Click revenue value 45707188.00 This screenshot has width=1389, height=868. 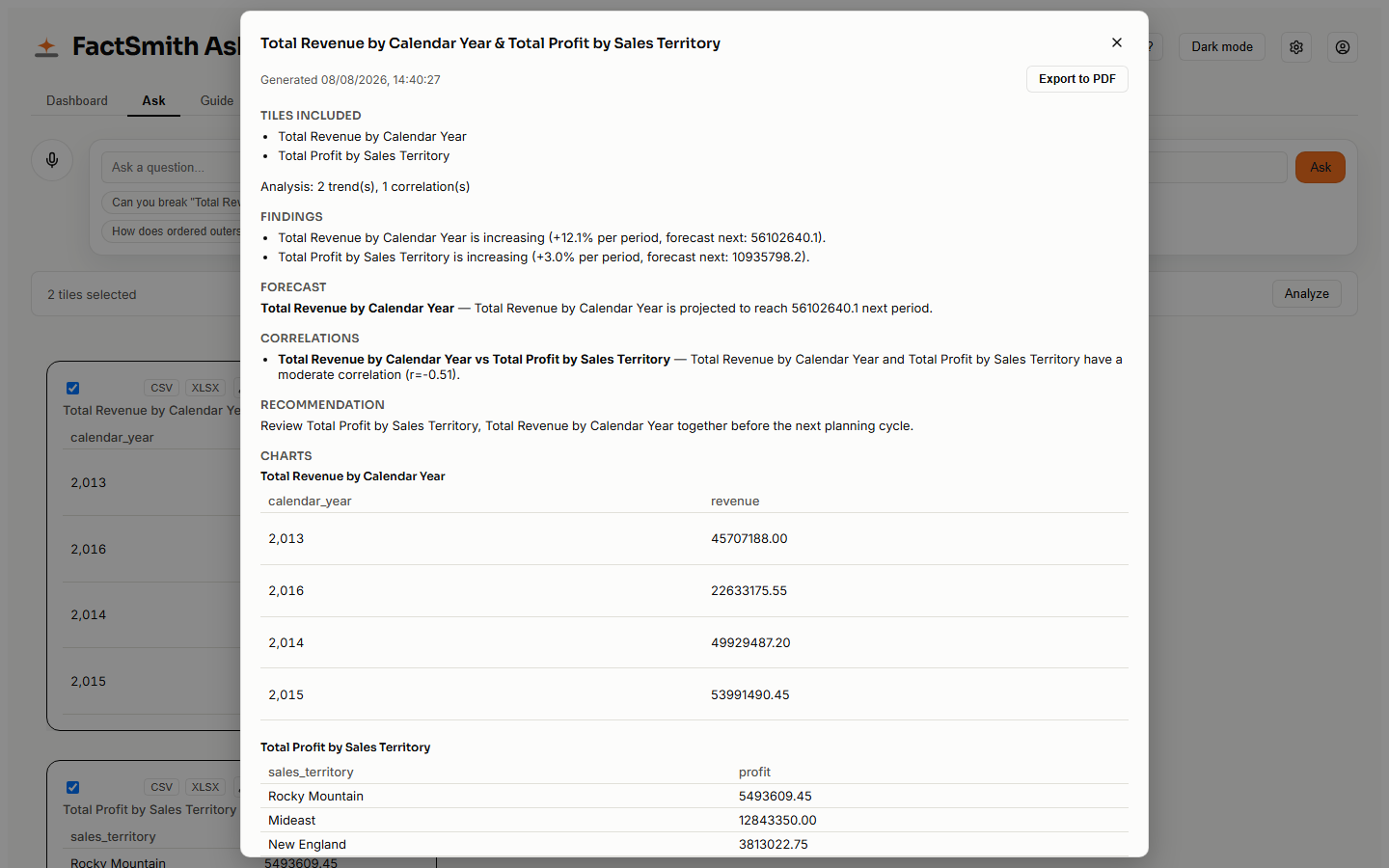(x=749, y=538)
